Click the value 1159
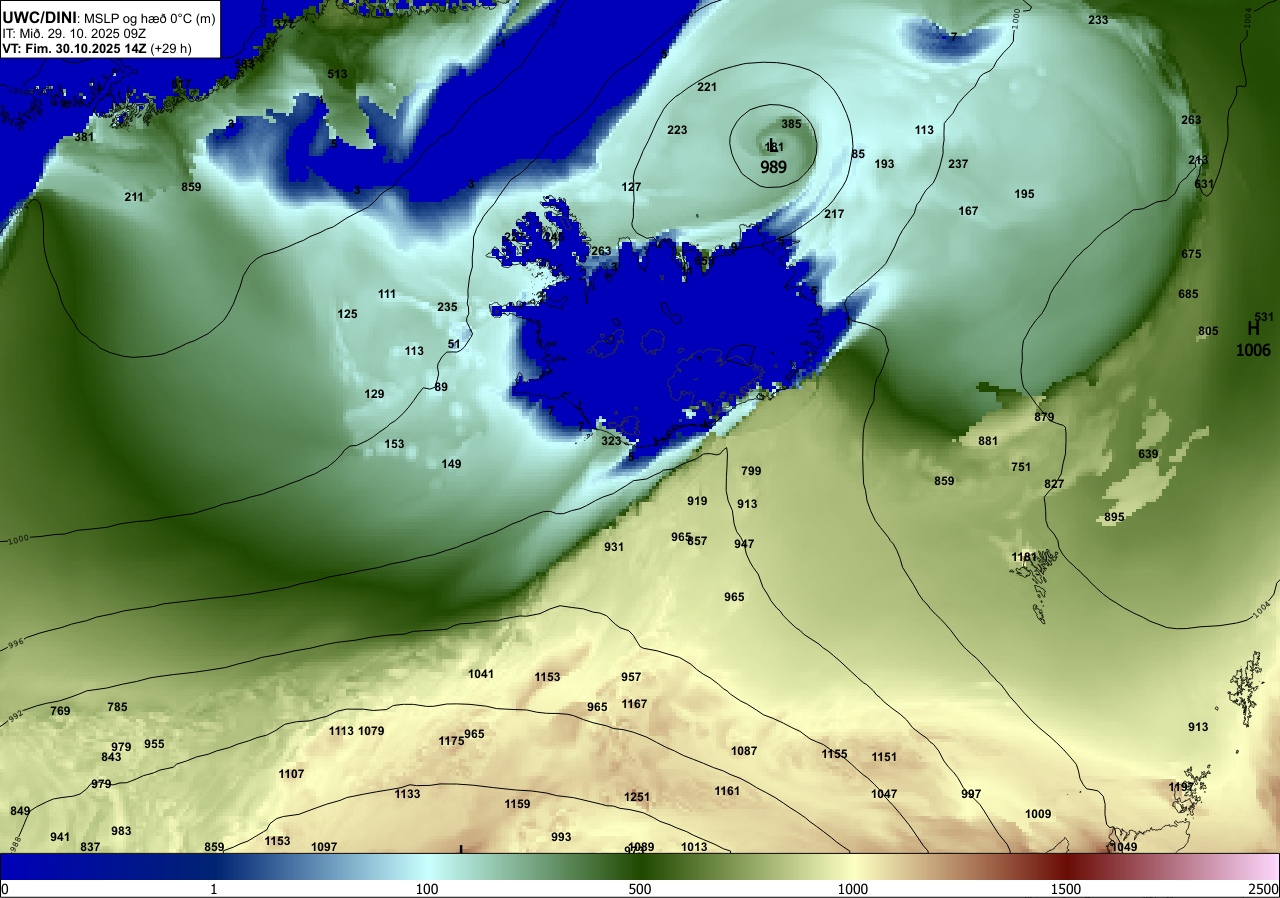 tap(517, 804)
